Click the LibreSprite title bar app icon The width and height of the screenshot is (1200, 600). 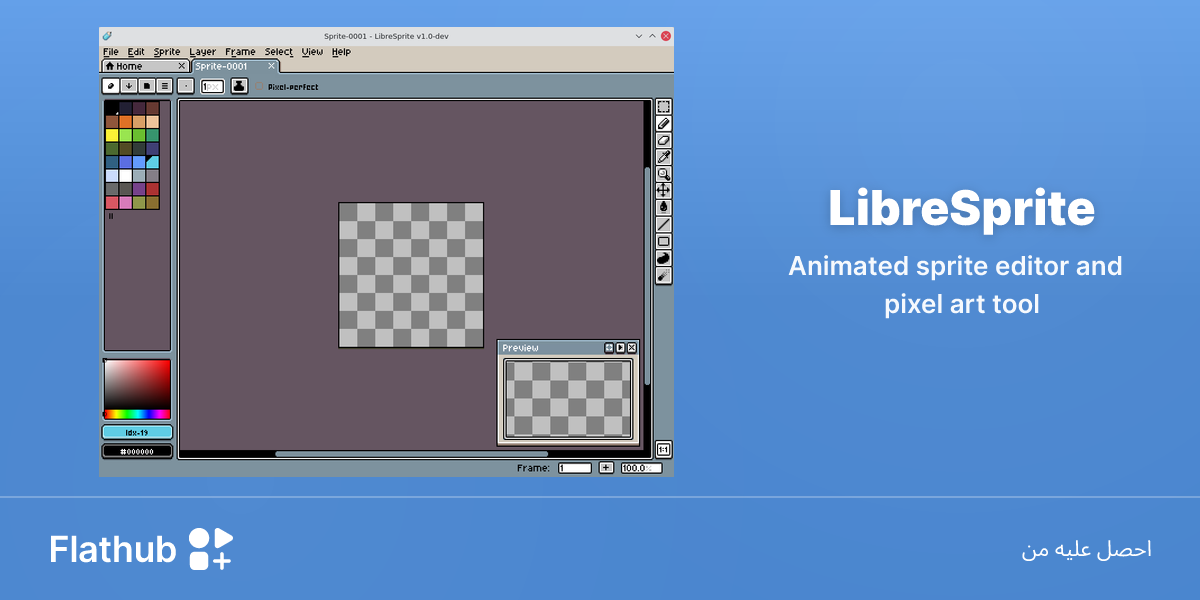(107, 36)
